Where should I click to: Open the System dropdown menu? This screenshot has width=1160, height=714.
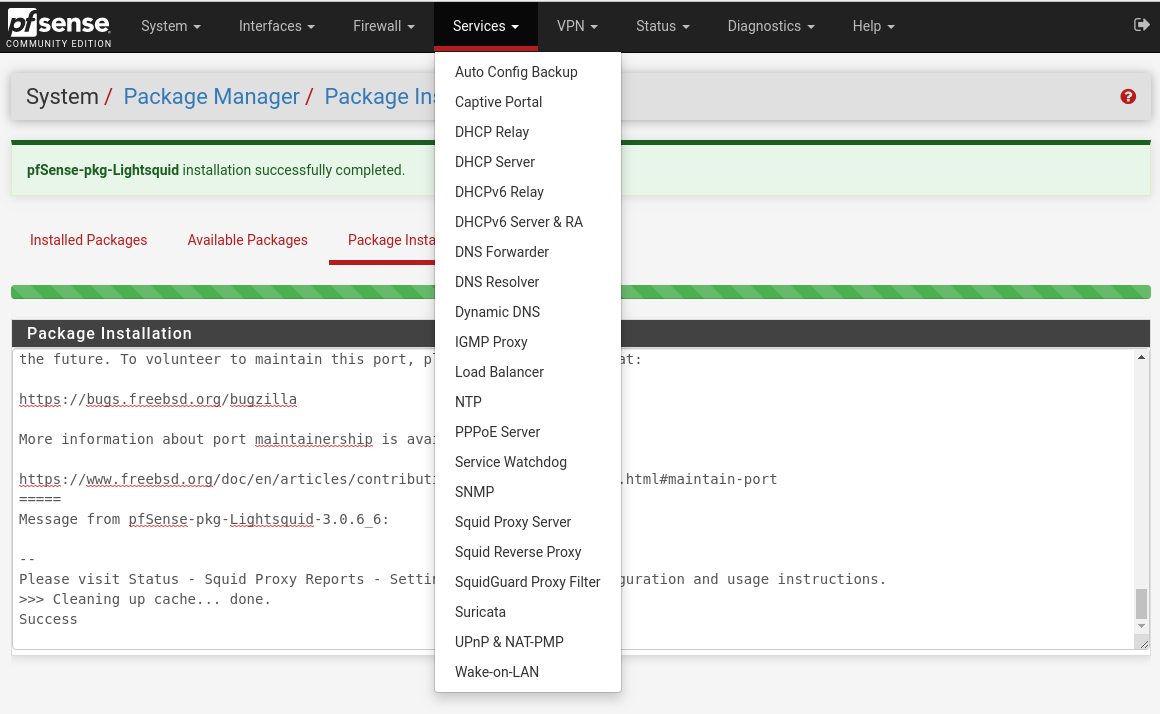coord(170,26)
